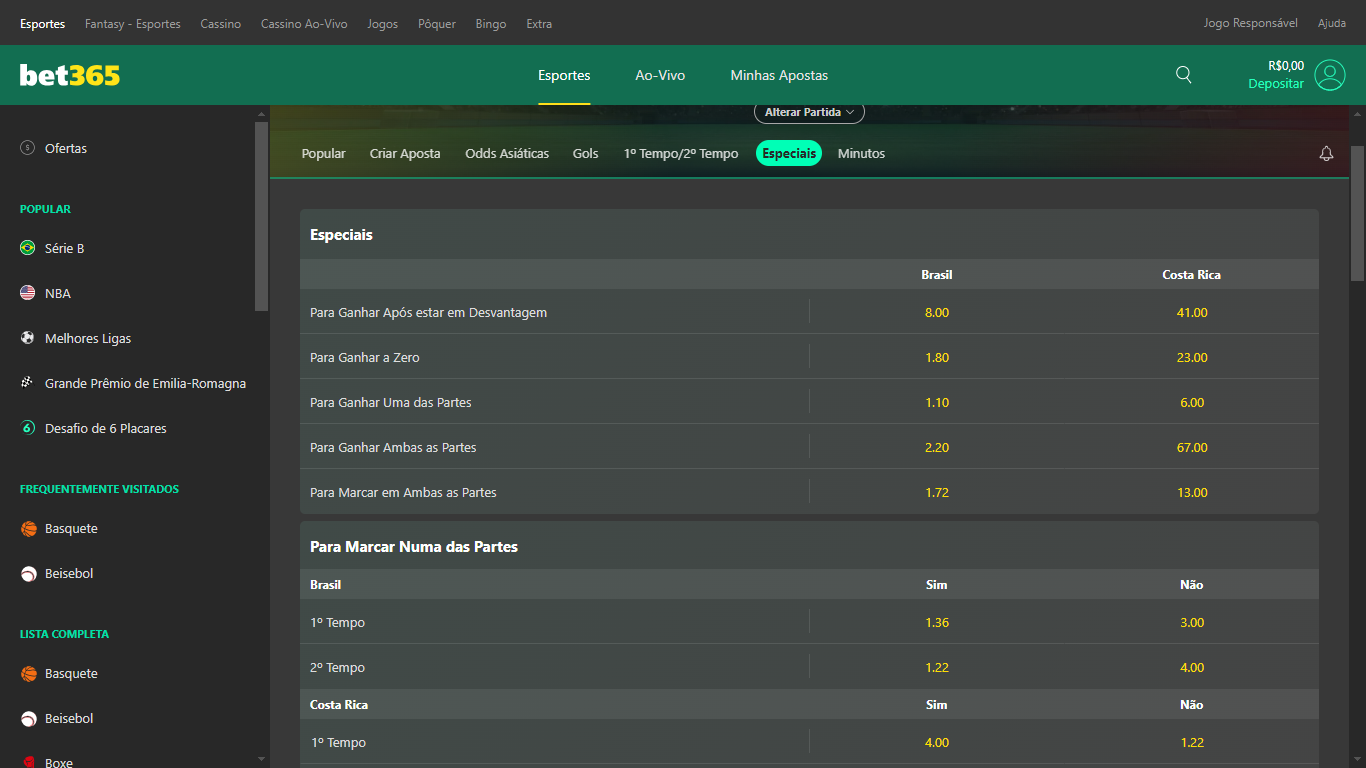Select the Gols tab

(x=586, y=154)
